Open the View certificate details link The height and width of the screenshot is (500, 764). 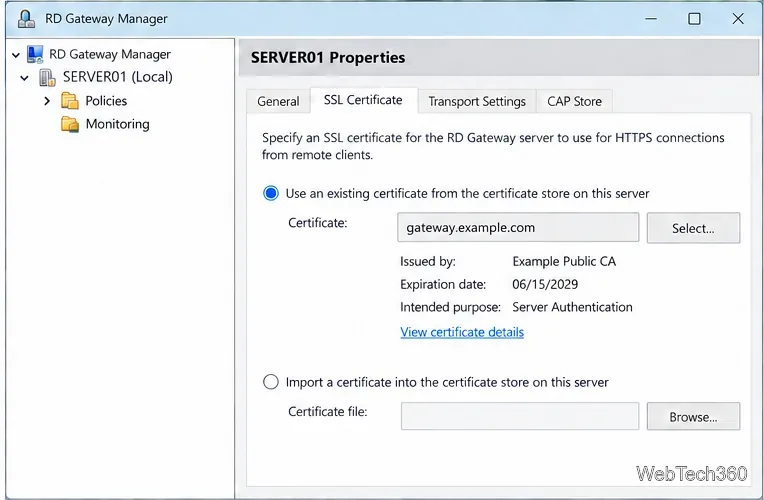[462, 332]
